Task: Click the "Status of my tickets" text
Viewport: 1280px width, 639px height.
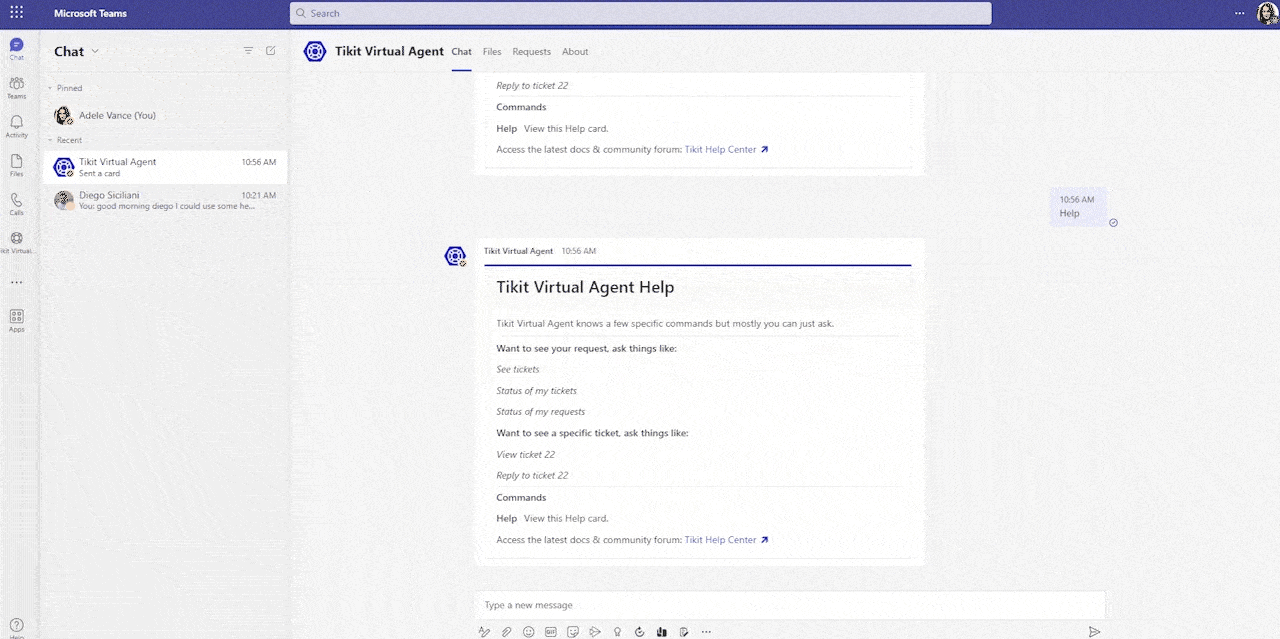Action: click(537, 391)
